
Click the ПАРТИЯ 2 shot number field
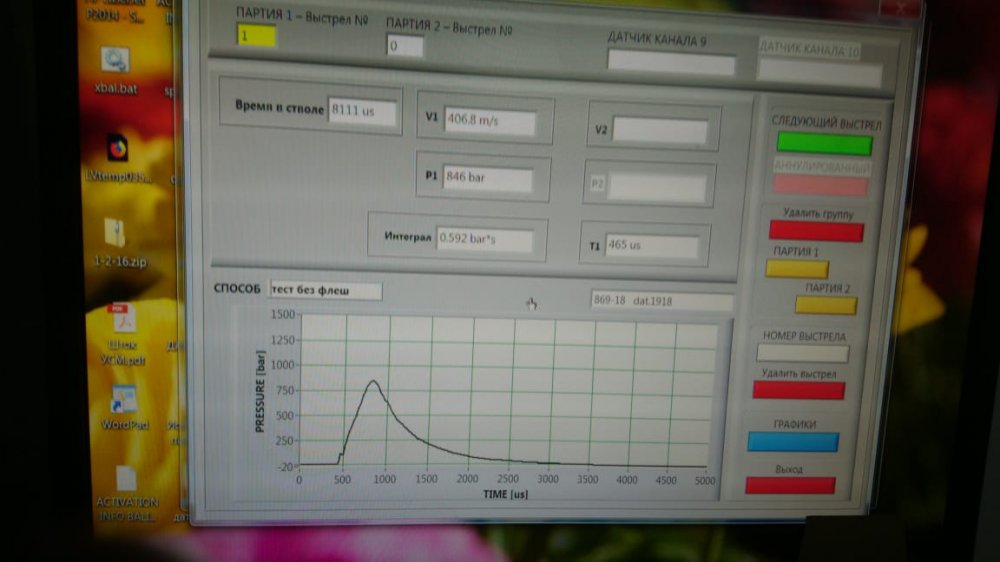(x=405, y=46)
